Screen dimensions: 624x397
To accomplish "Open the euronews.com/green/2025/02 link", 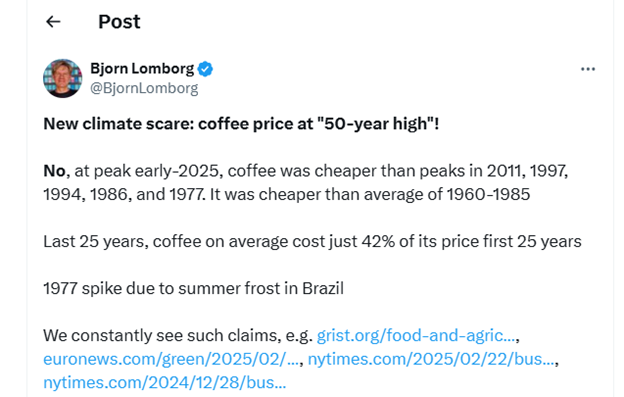I will click(x=171, y=359).
